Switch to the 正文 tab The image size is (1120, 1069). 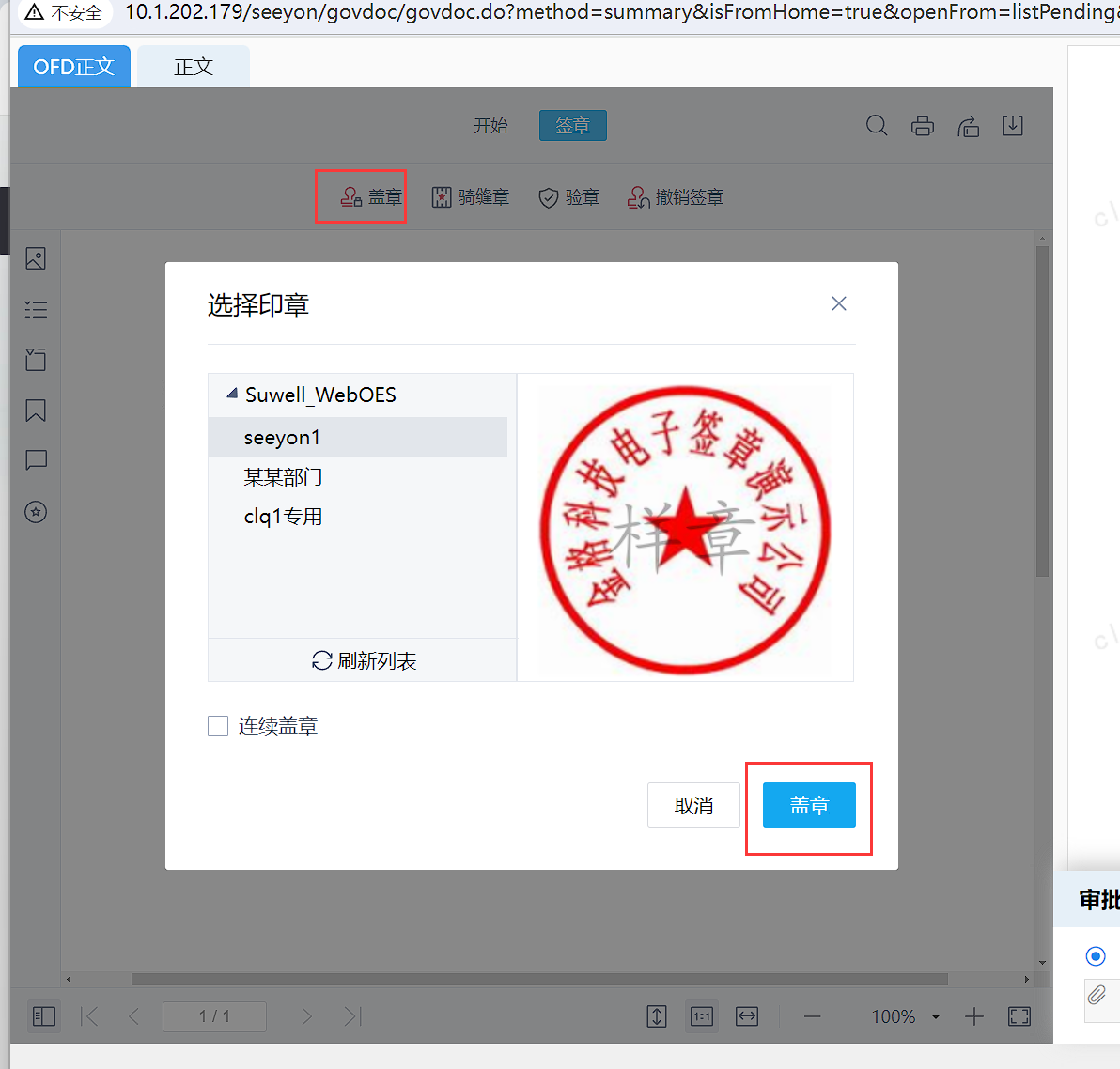click(194, 67)
